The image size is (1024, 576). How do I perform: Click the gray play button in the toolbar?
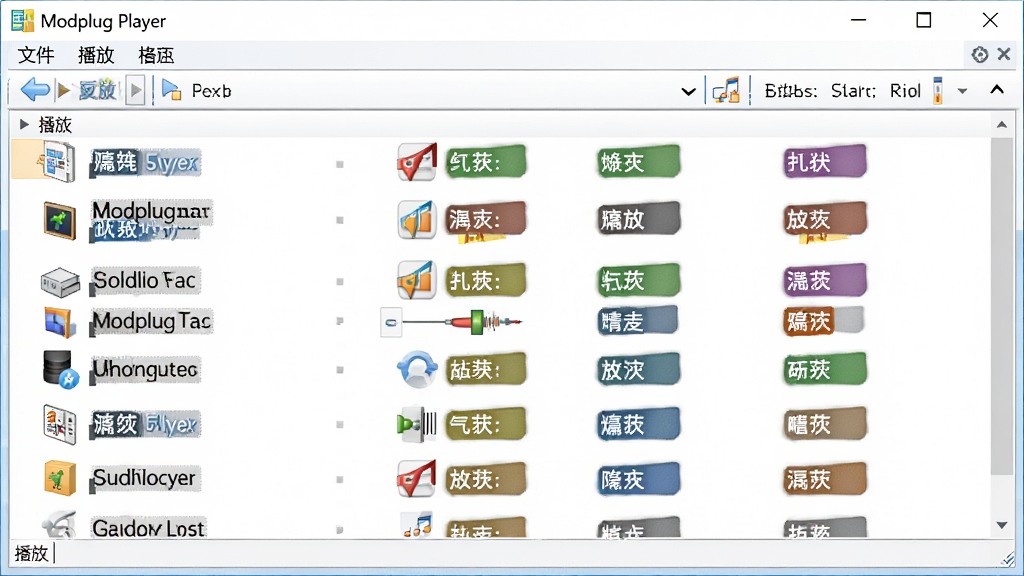click(x=135, y=90)
